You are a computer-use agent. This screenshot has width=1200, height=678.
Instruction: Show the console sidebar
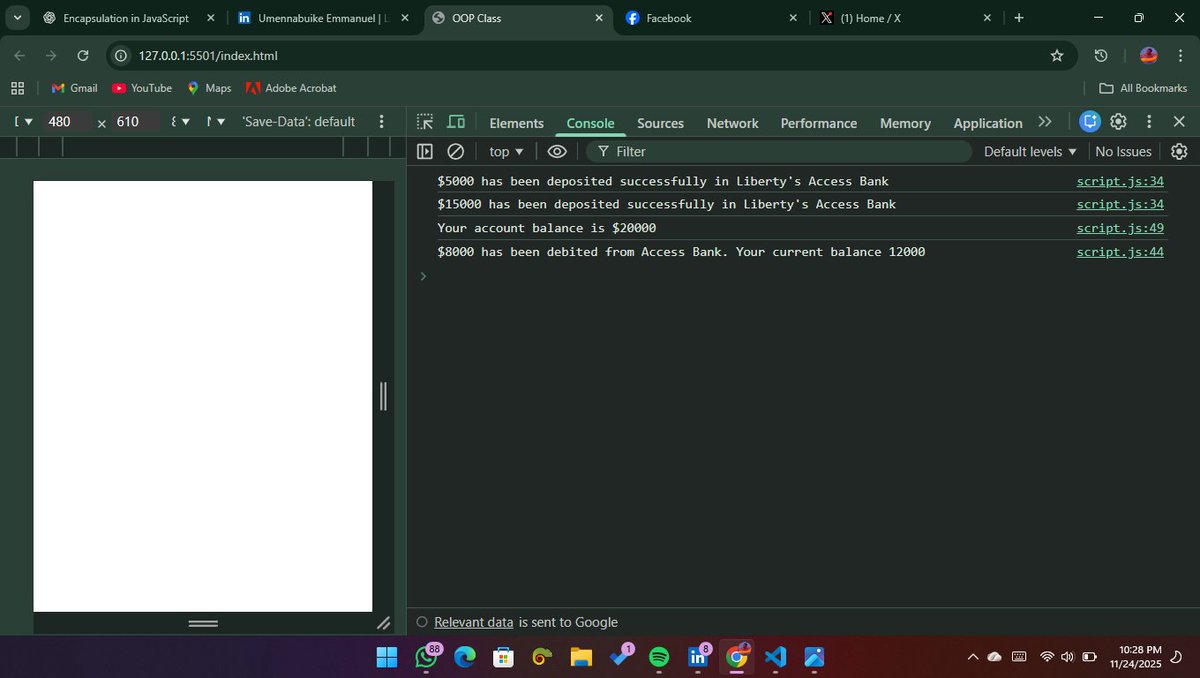click(x=425, y=151)
